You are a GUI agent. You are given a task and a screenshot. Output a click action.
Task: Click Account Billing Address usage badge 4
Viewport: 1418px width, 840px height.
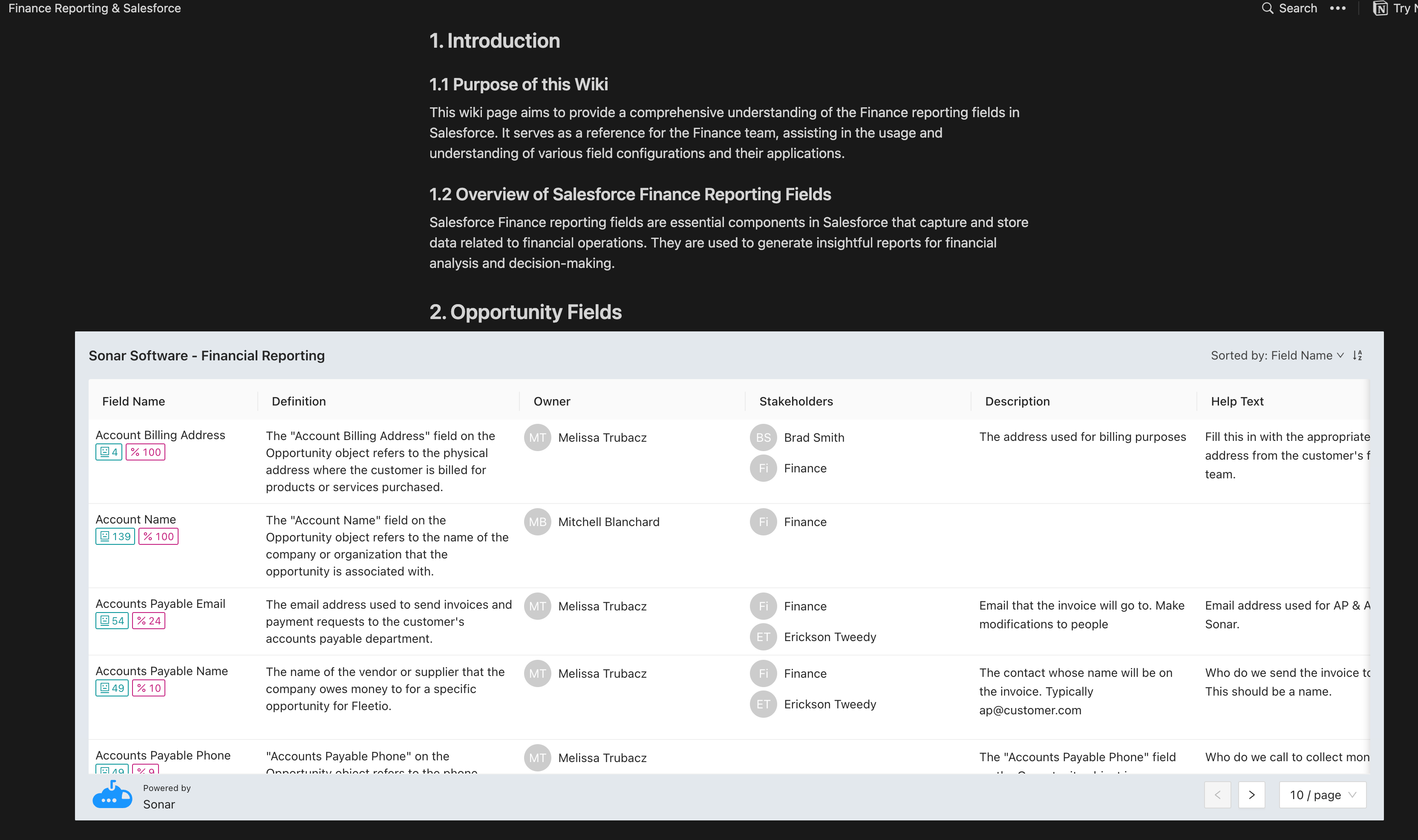(x=109, y=452)
